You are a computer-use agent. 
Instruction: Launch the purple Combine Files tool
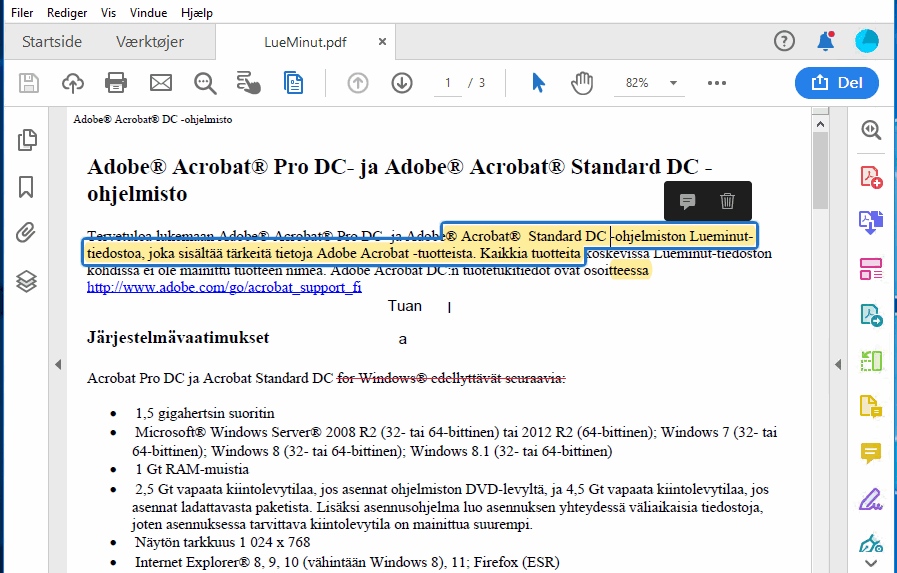[x=871, y=222]
